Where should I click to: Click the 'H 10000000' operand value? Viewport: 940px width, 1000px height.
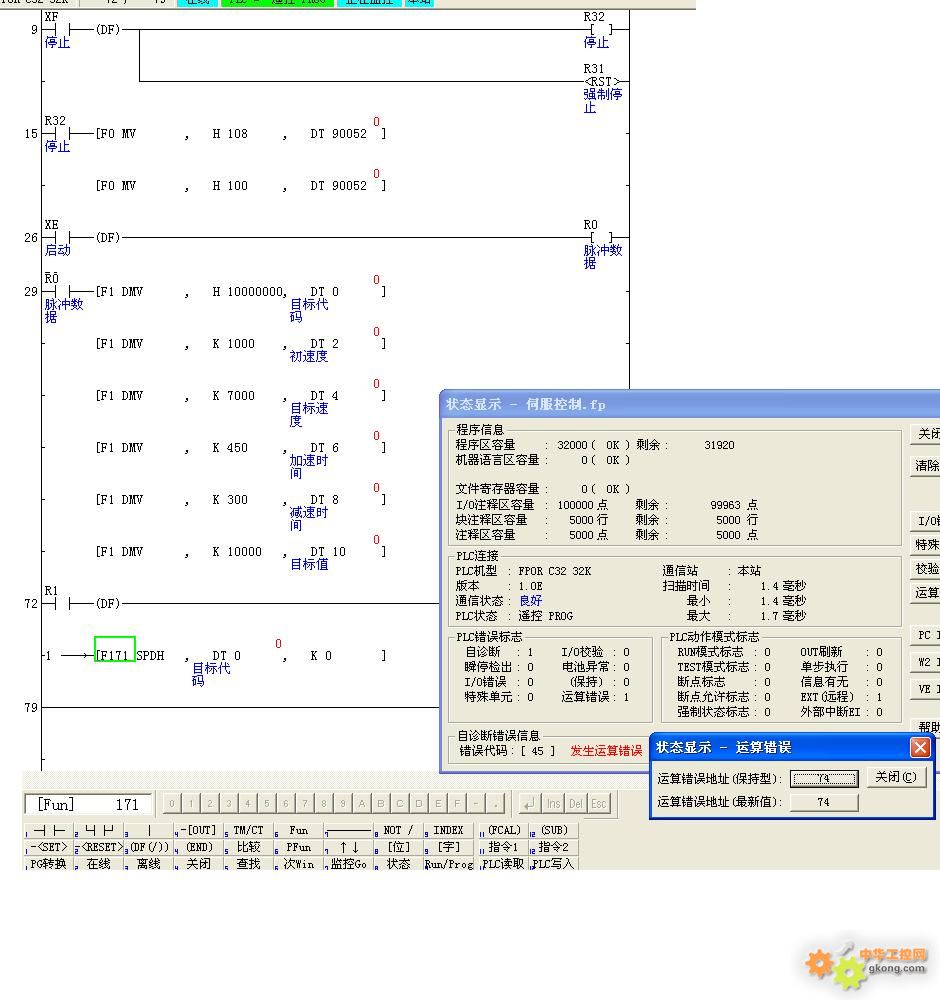tap(247, 292)
